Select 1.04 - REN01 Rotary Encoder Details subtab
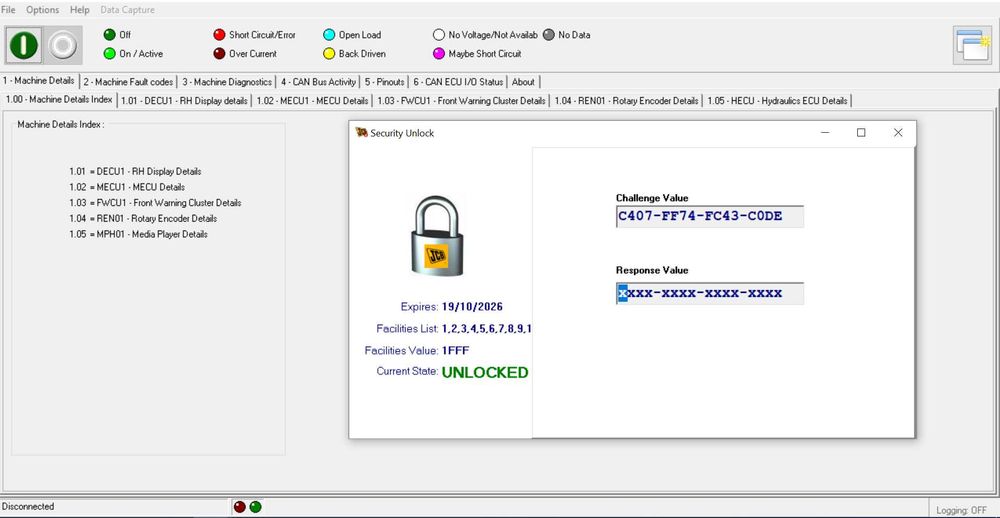 point(626,101)
